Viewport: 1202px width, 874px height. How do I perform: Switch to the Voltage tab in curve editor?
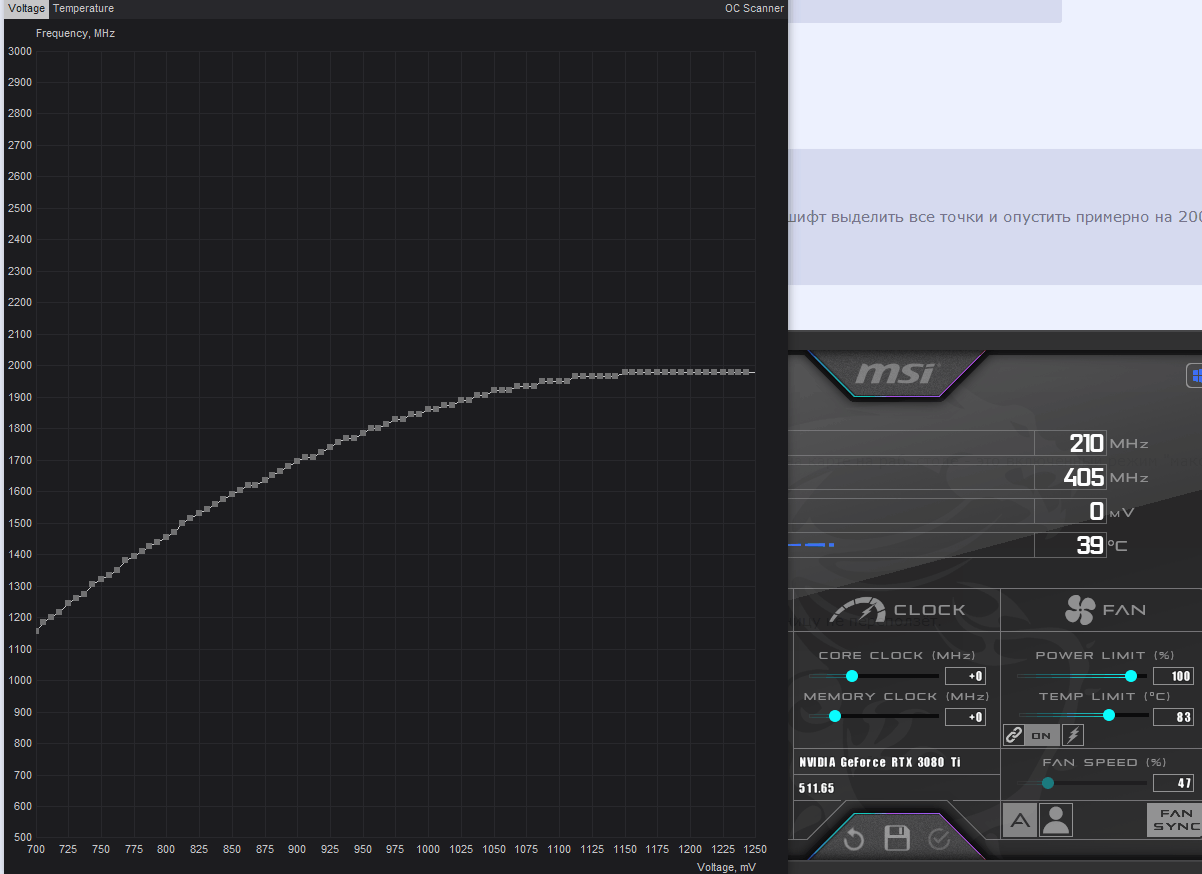click(26, 8)
